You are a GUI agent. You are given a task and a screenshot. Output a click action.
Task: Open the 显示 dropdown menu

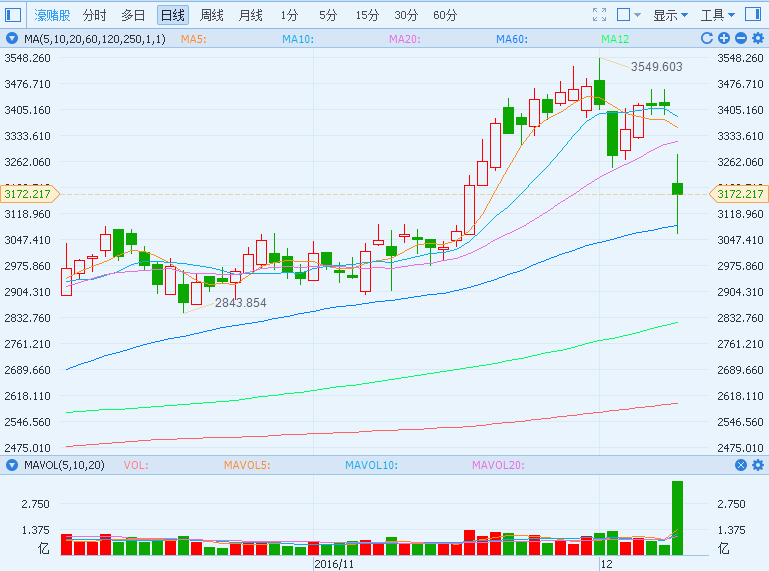click(670, 15)
